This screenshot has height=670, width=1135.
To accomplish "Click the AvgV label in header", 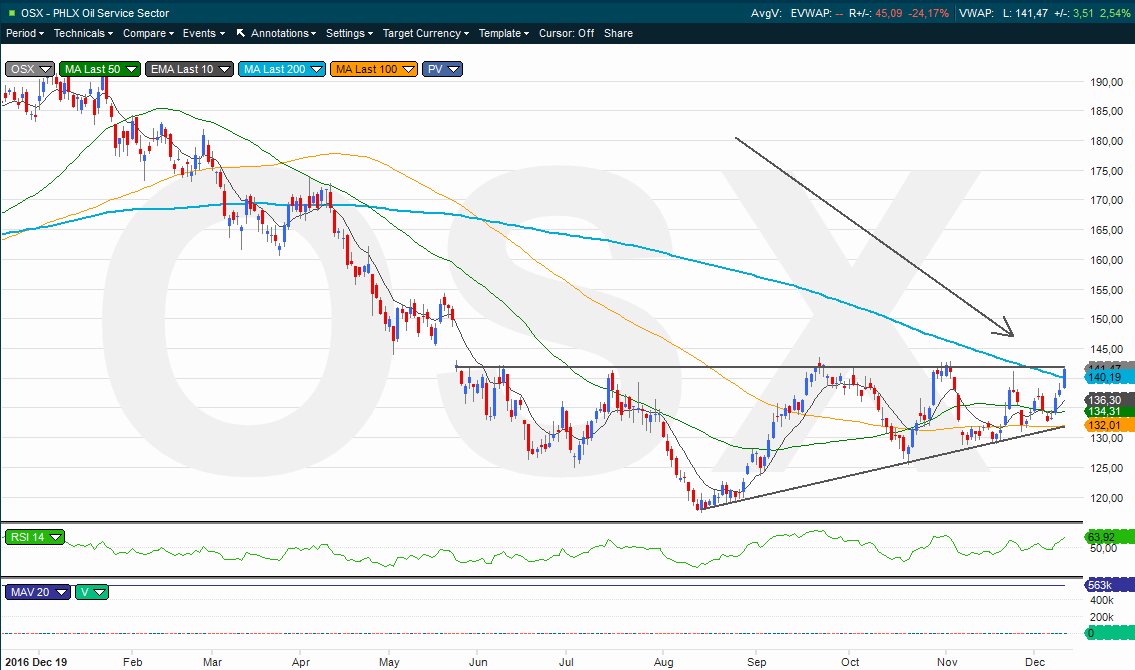I will click(767, 13).
